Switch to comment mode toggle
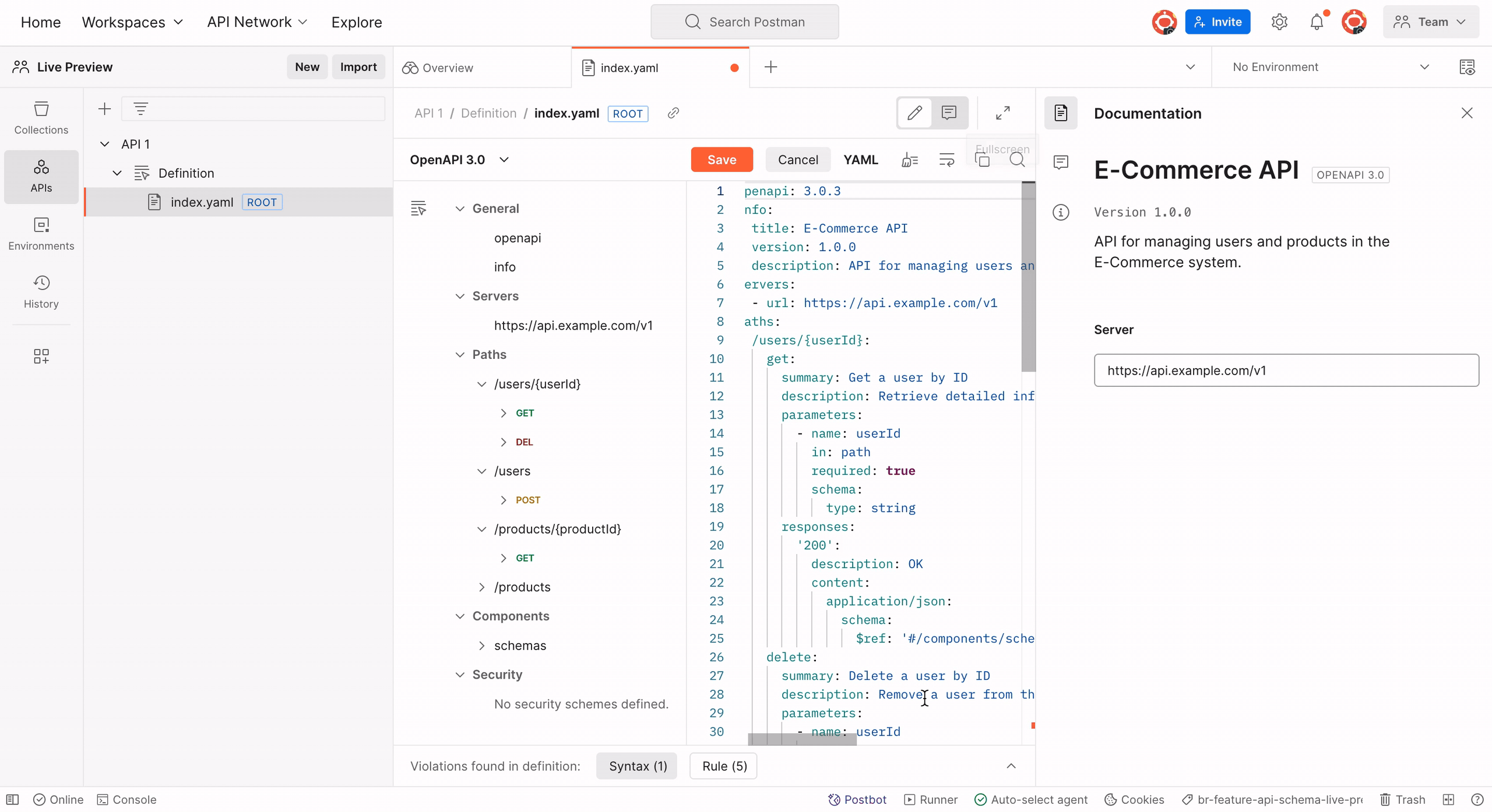The height and width of the screenshot is (812, 1492). [949, 112]
